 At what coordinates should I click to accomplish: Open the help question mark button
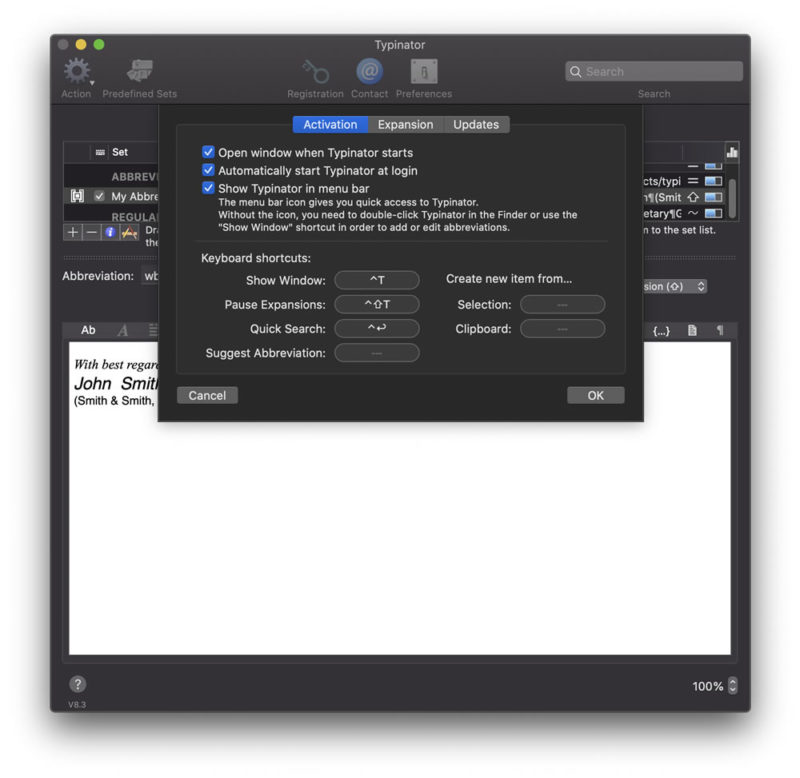78,684
